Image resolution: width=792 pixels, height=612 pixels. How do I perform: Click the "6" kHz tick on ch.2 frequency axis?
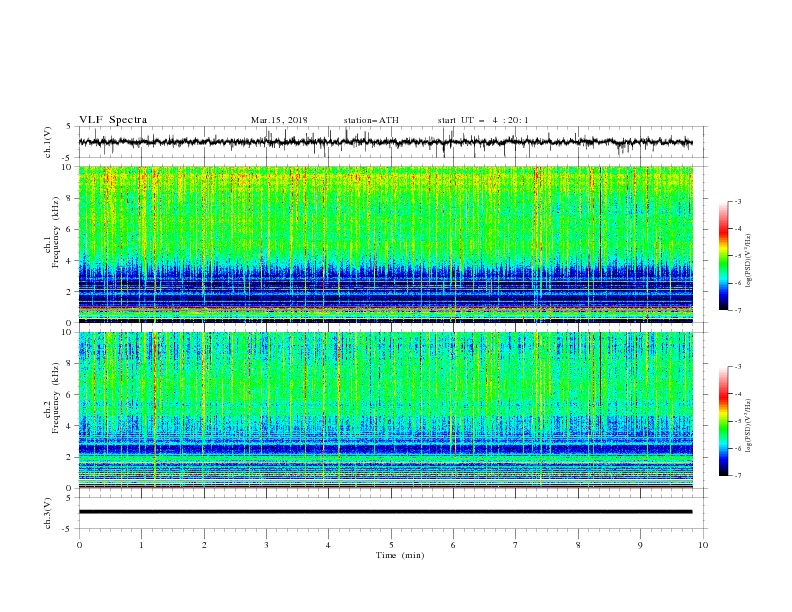(70, 395)
